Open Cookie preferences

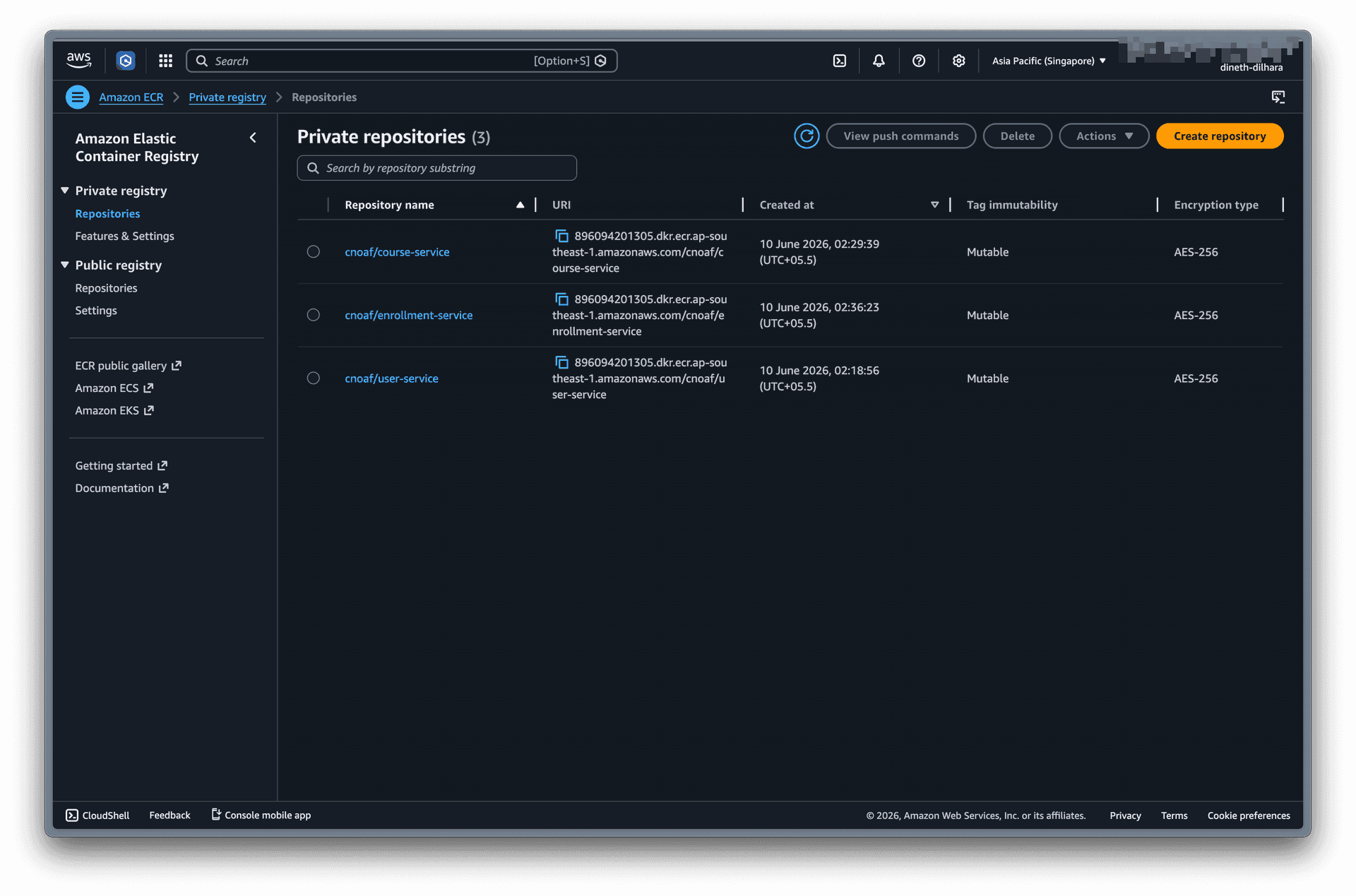coord(1249,816)
